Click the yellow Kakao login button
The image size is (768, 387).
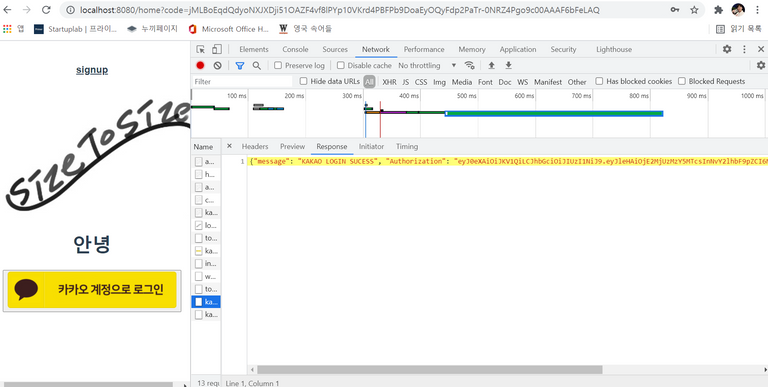[x=92, y=290]
